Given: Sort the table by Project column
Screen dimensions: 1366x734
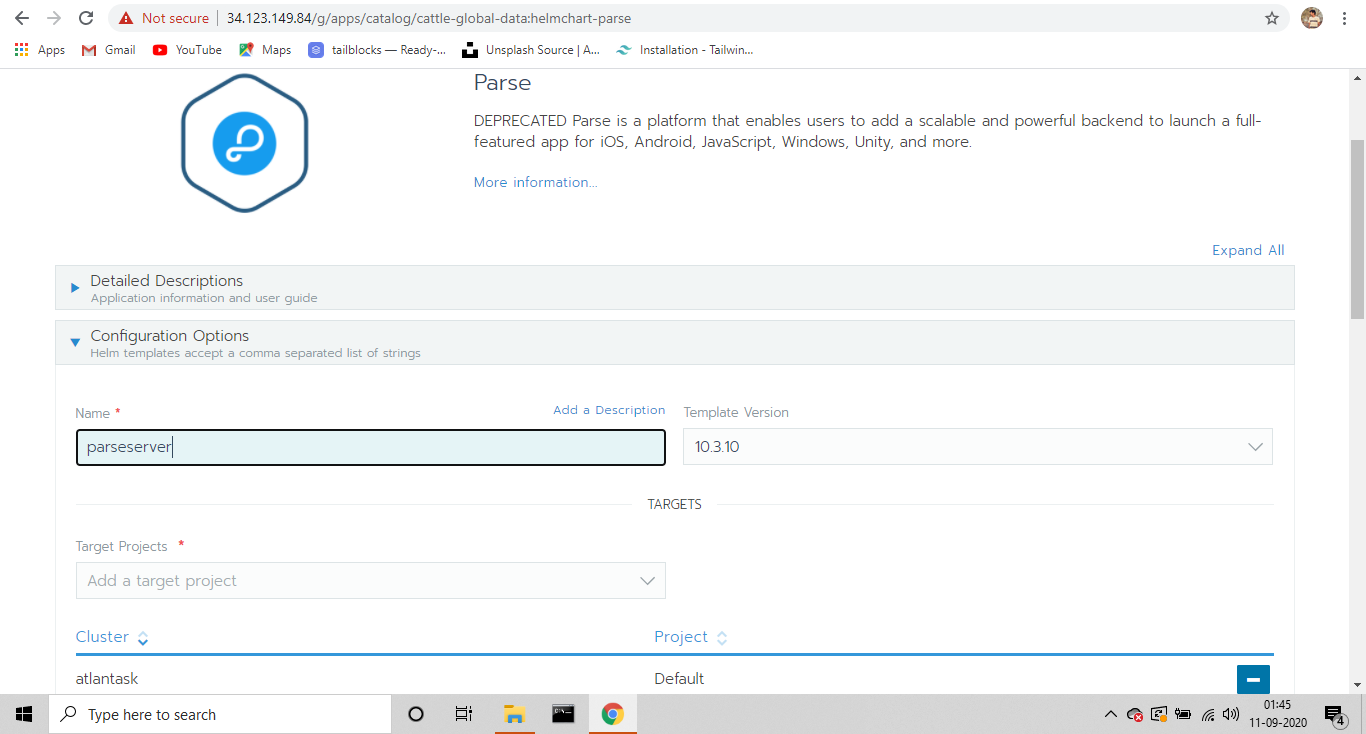Looking at the screenshot, I should (x=691, y=637).
